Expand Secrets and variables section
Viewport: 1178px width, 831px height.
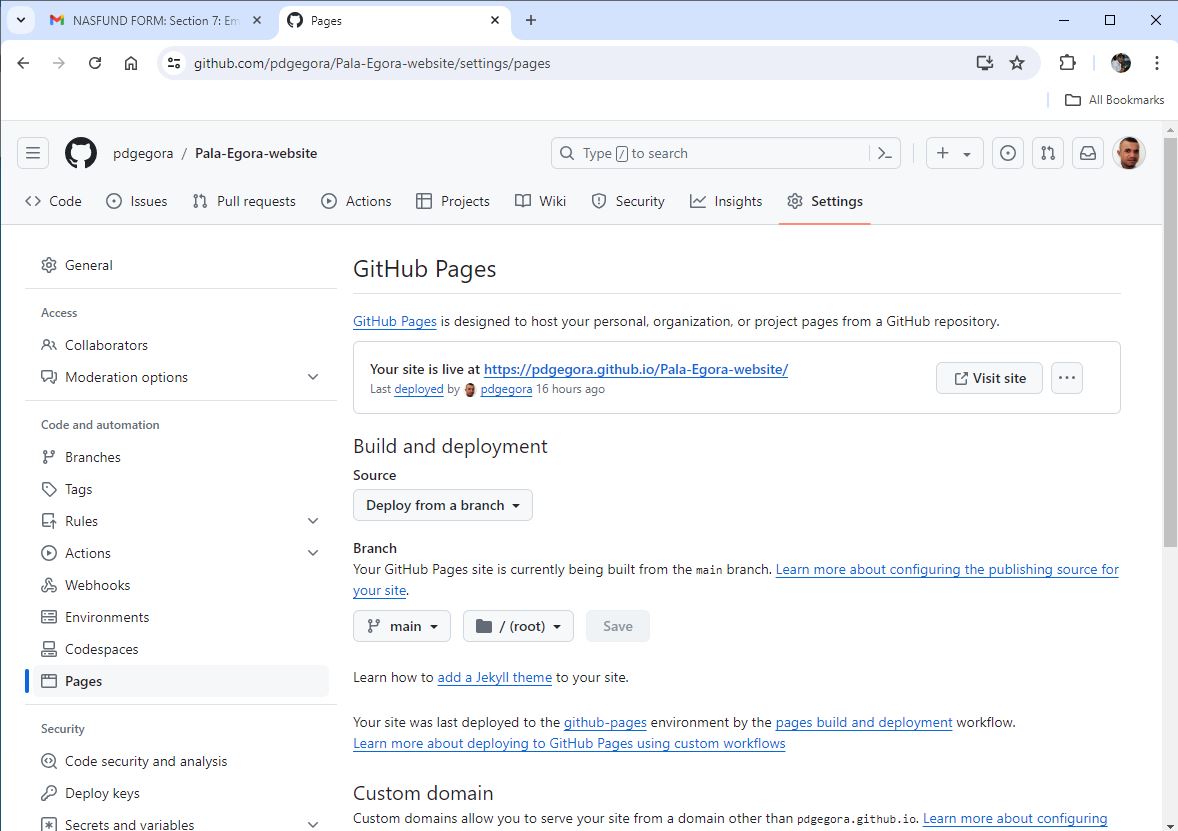tap(181, 824)
